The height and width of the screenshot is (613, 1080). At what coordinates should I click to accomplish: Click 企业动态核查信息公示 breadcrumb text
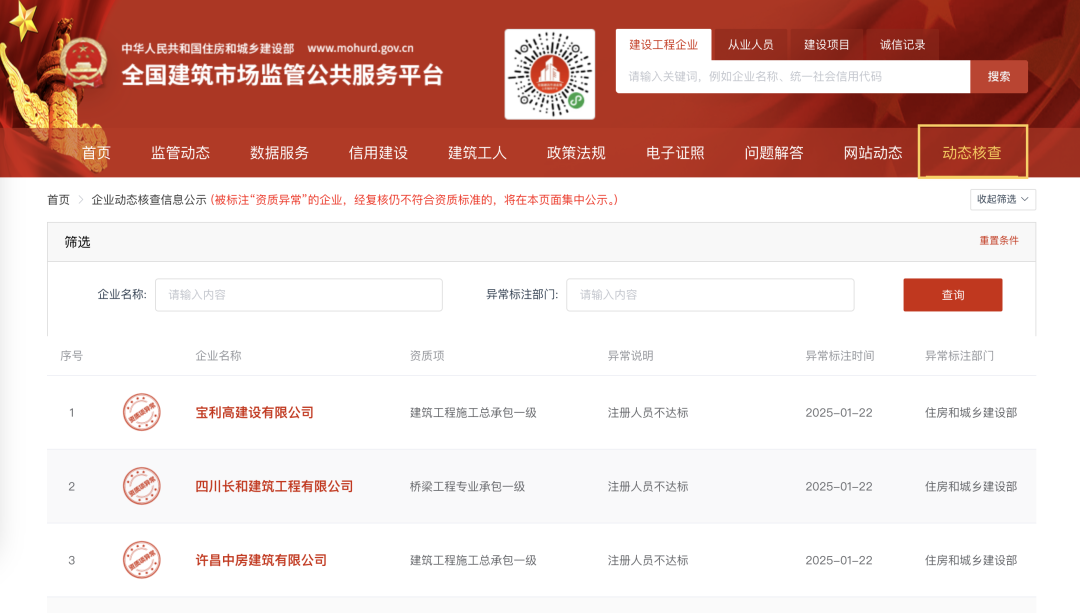pyautogui.click(x=149, y=200)
